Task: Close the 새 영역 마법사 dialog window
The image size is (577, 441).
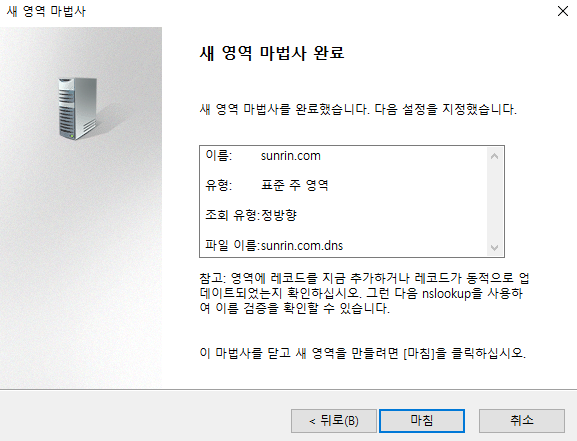Action: tap(563, 11)
